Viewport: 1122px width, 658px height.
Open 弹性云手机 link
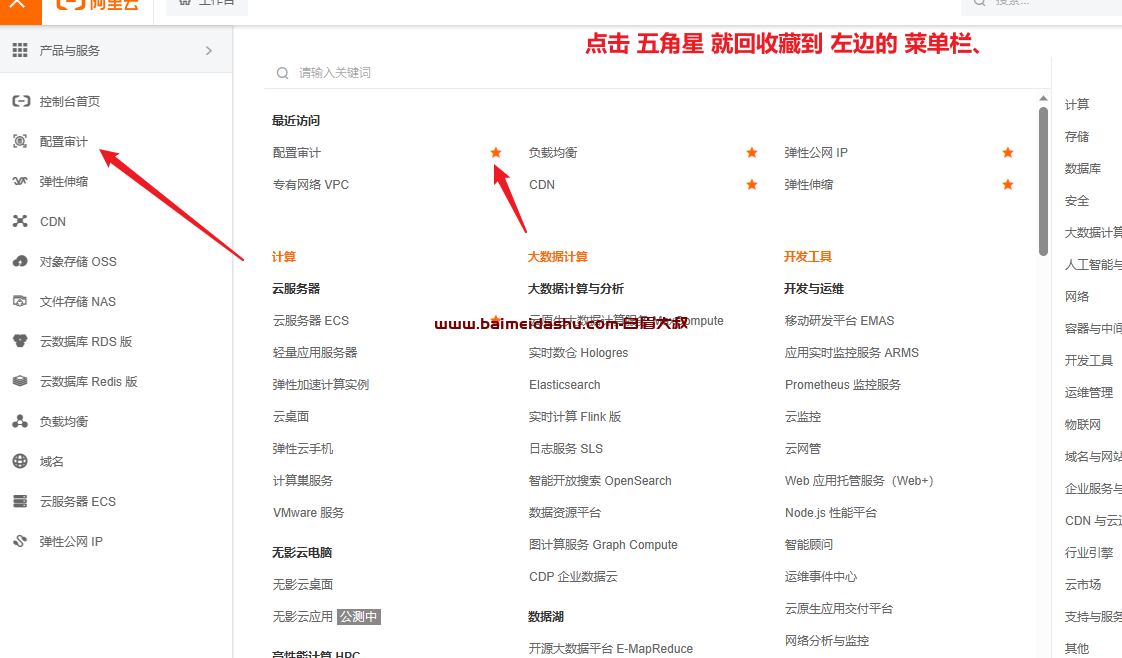pos(303,449)
